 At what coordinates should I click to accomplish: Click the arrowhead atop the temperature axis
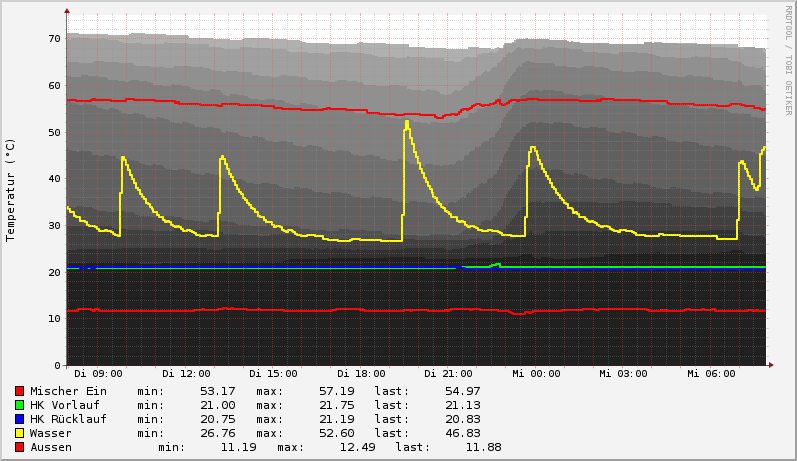click(67, 12)
